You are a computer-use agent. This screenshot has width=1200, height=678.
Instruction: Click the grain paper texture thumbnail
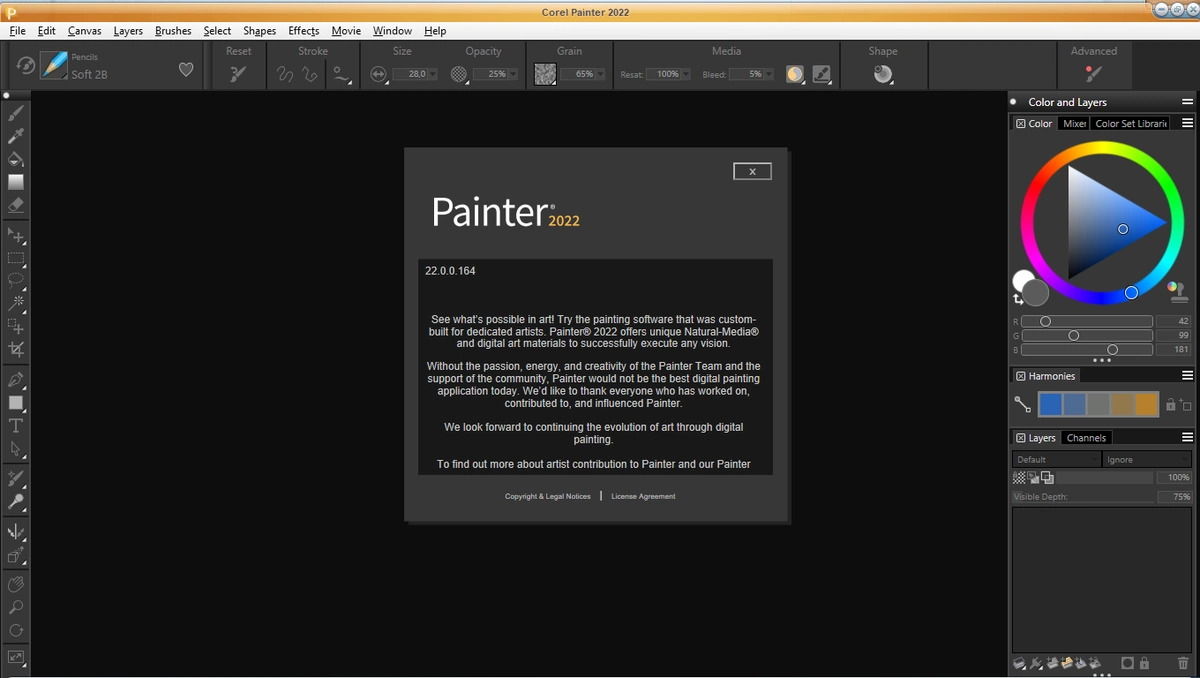545,74
